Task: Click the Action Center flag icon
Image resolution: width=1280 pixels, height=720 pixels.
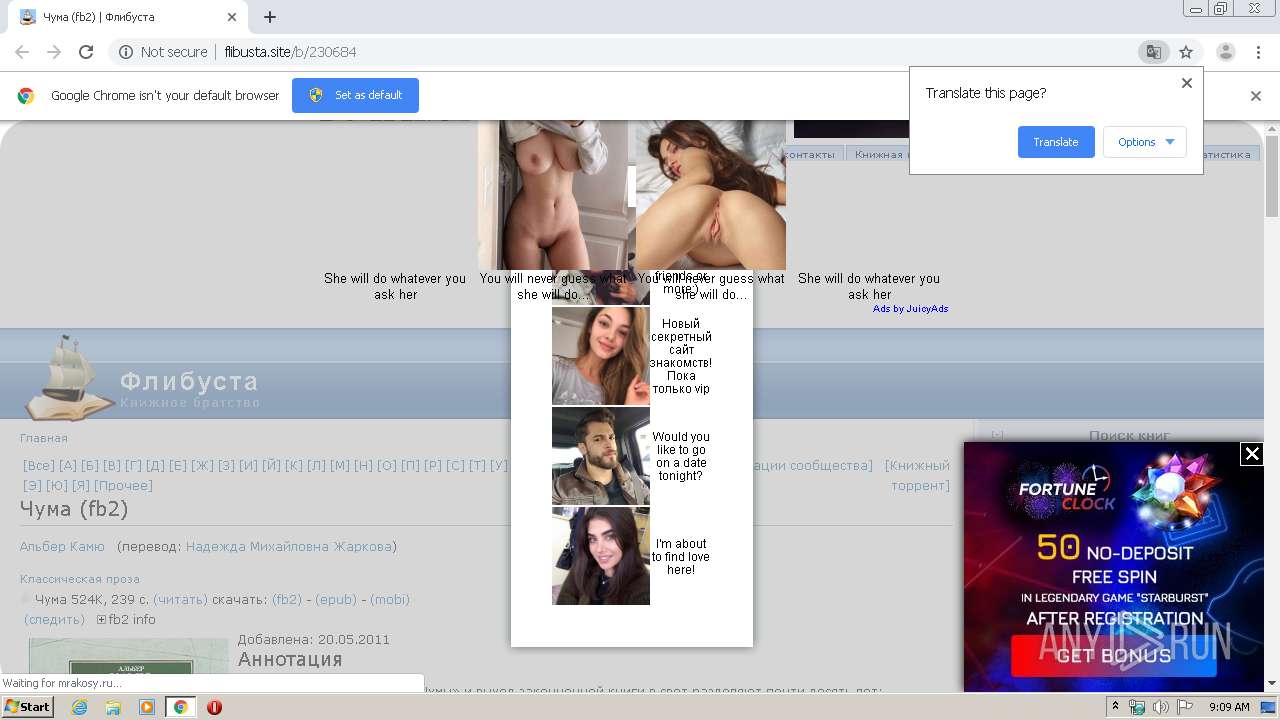Action: (x=1184, y=707)
